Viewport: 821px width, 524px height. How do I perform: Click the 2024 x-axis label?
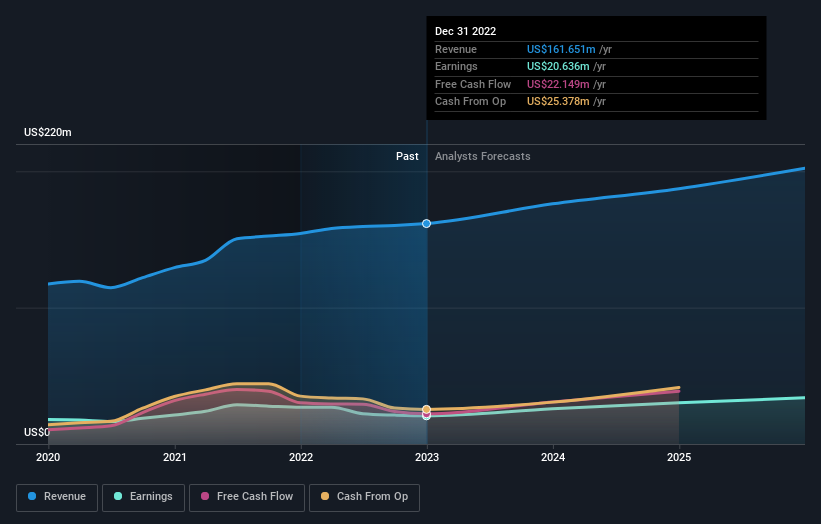tap(553, 457)
